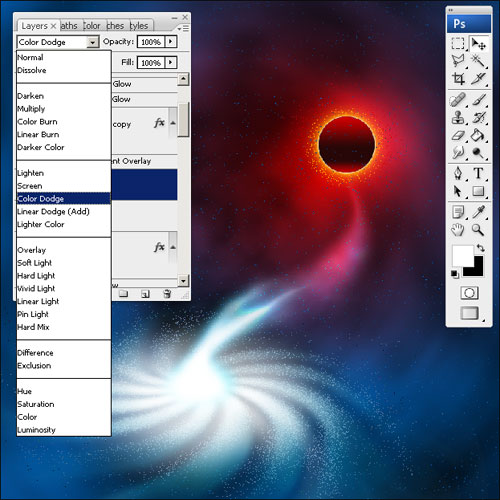Image resolution: width=500 pixels, height=500 pixels.
Task: Open the Opacity slider arrow
Action: 171,42
